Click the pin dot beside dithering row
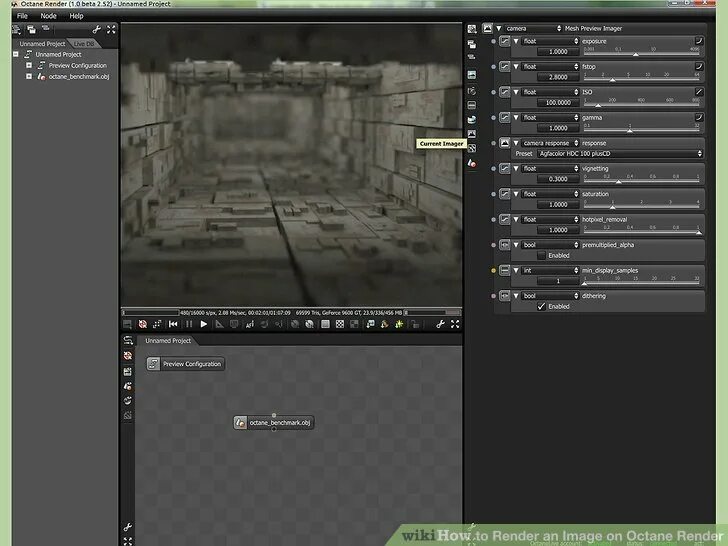 coord(493,296)
